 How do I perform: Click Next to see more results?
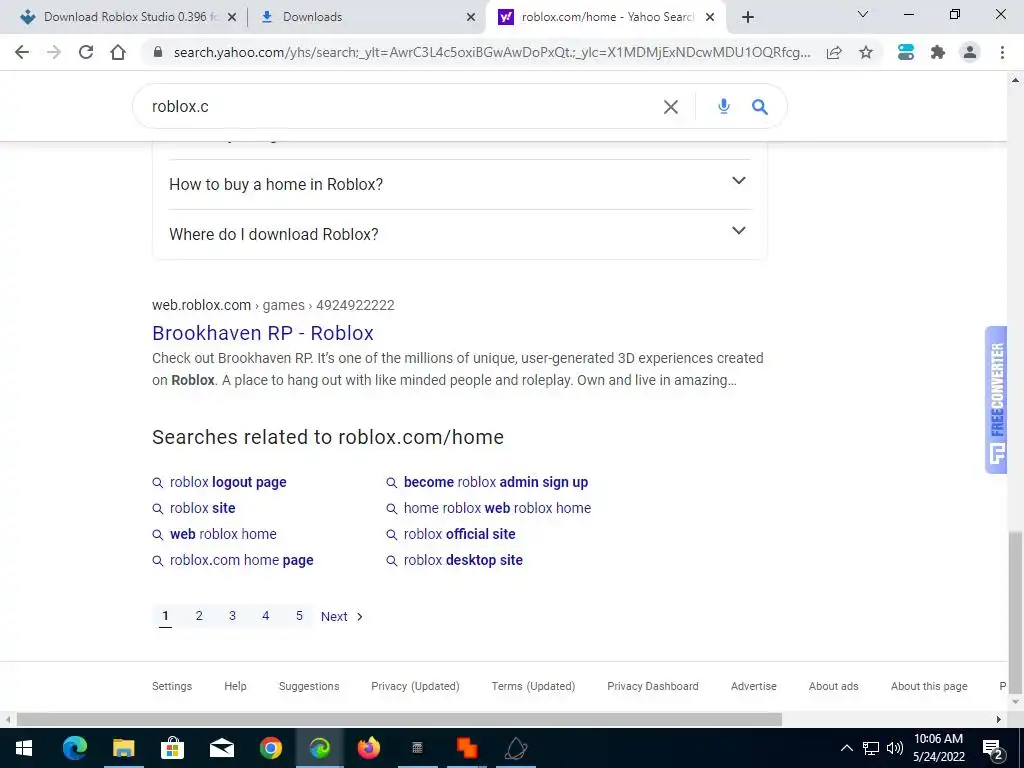(x=341, y=616)
